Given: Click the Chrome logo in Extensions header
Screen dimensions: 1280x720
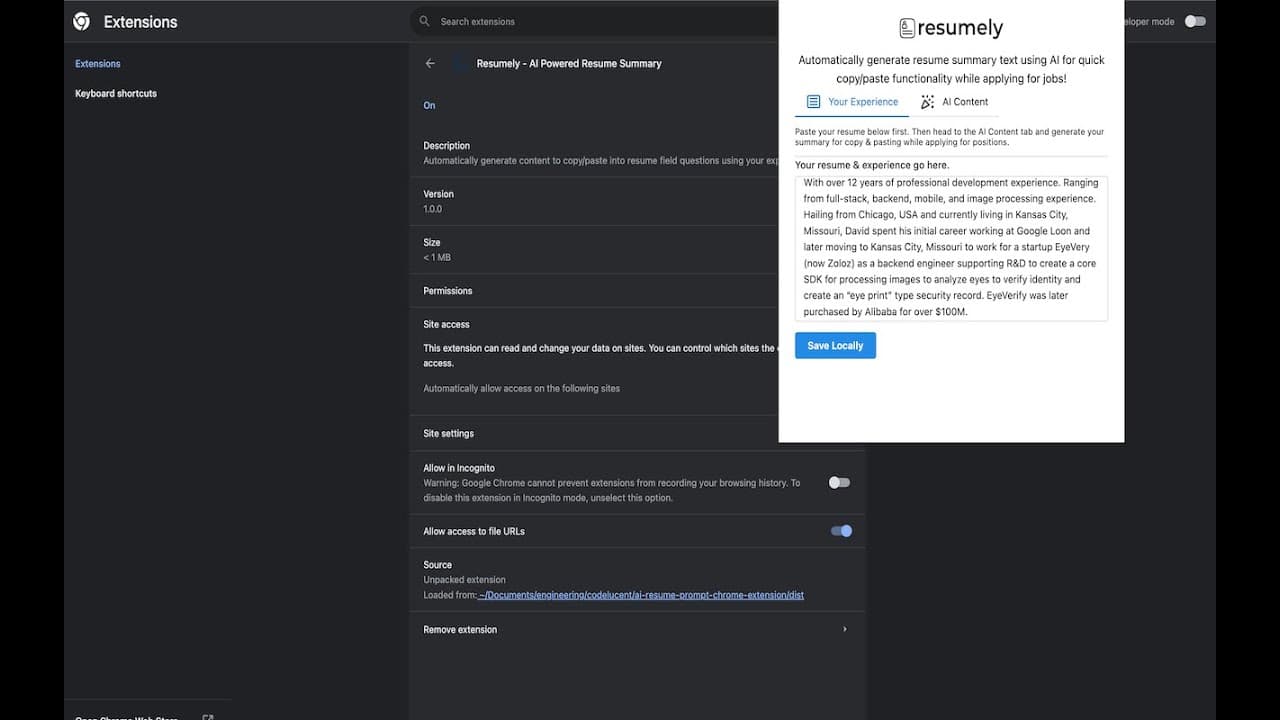Looking at the screenshot, I should pyautogui.click(x=82, y=21).
